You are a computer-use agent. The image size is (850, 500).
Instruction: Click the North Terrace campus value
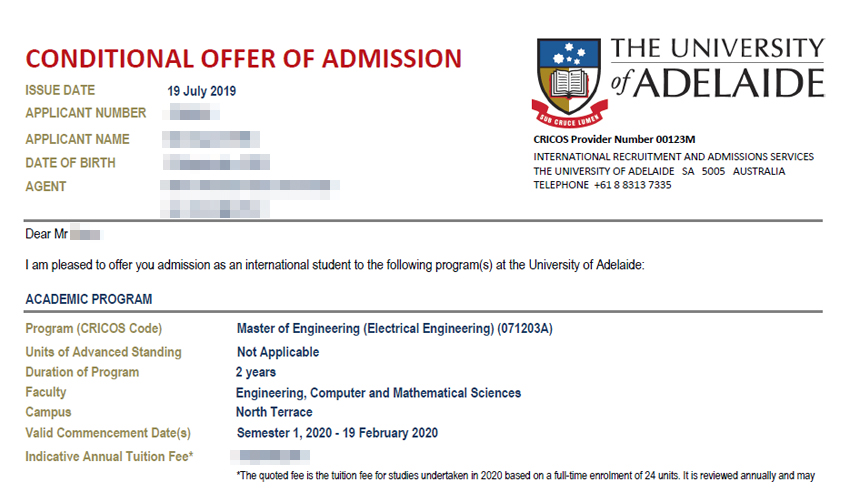(x=274, y=412)
